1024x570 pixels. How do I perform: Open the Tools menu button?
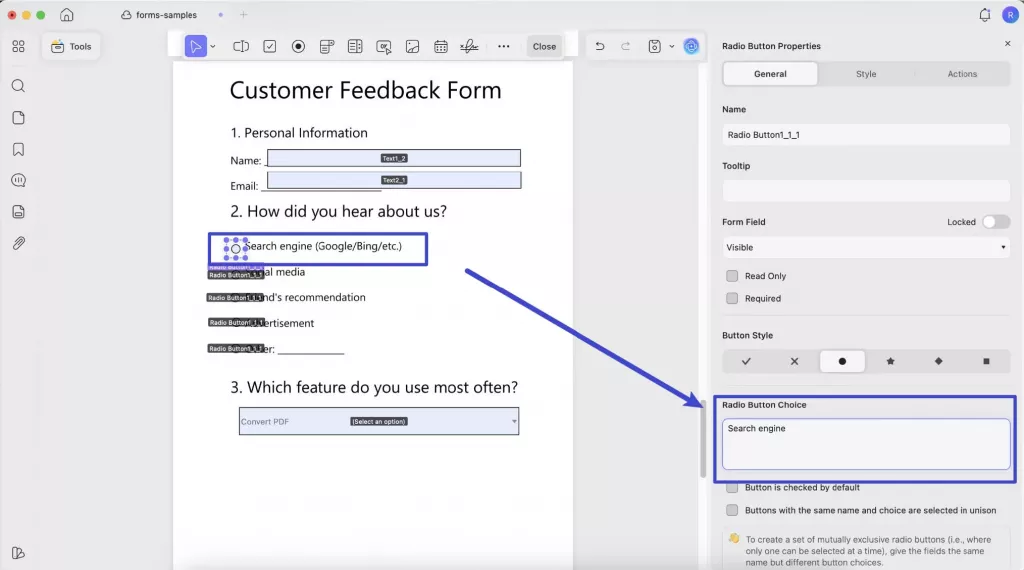[71, 46]
